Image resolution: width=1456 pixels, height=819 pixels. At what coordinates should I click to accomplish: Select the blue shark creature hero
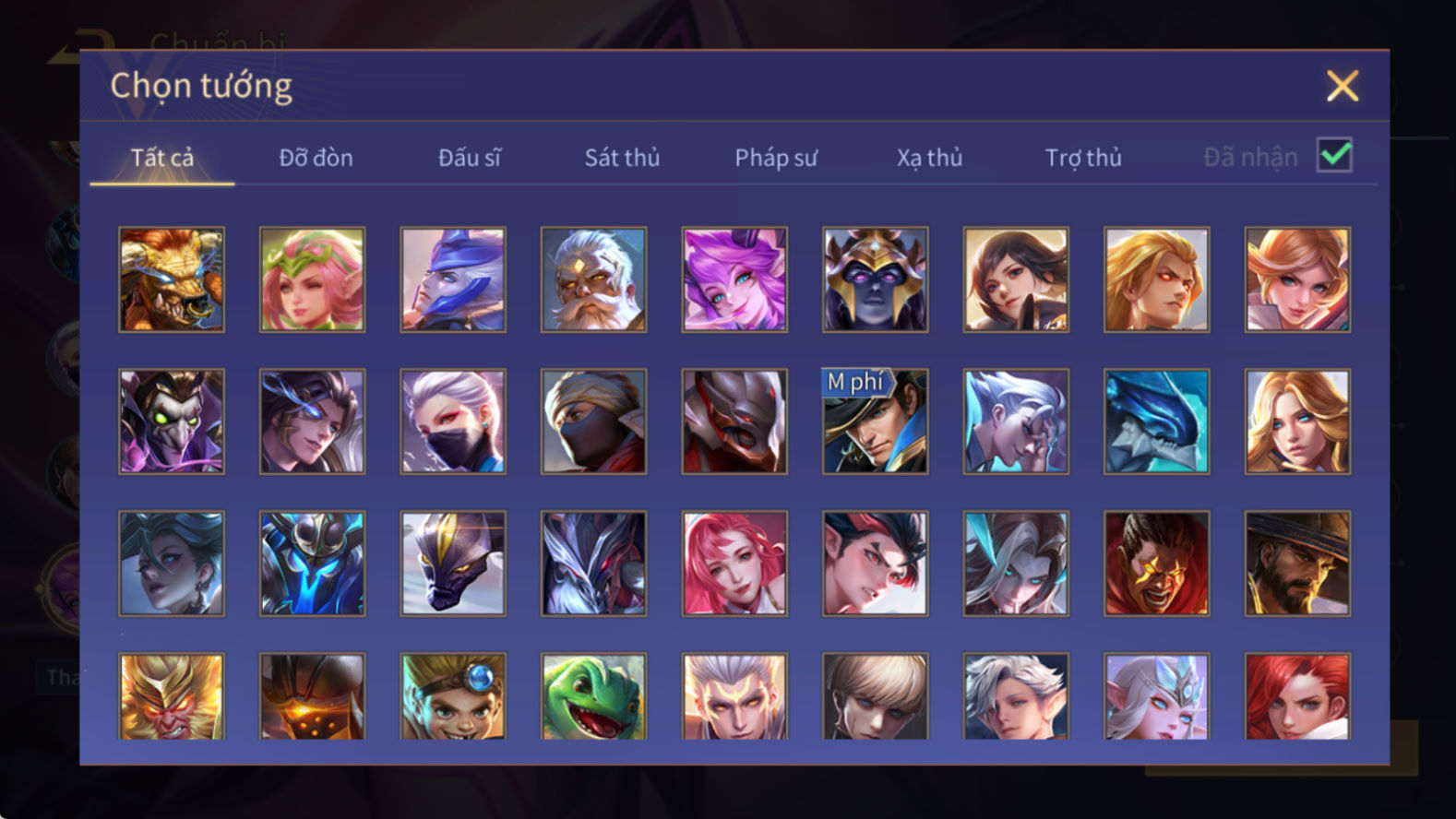[x=1156, y=421]
